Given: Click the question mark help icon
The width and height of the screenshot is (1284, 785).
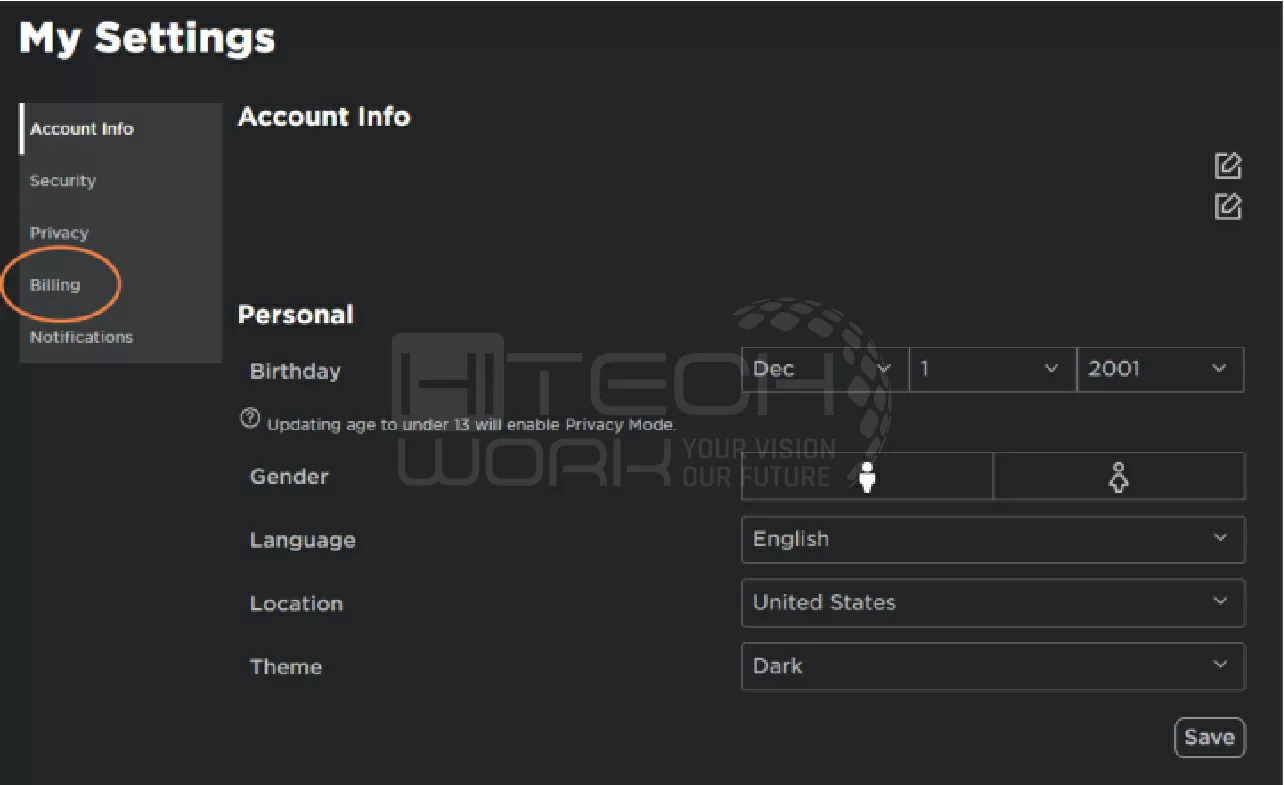Looking at the screenshot, I should click(x=250, y=419).
